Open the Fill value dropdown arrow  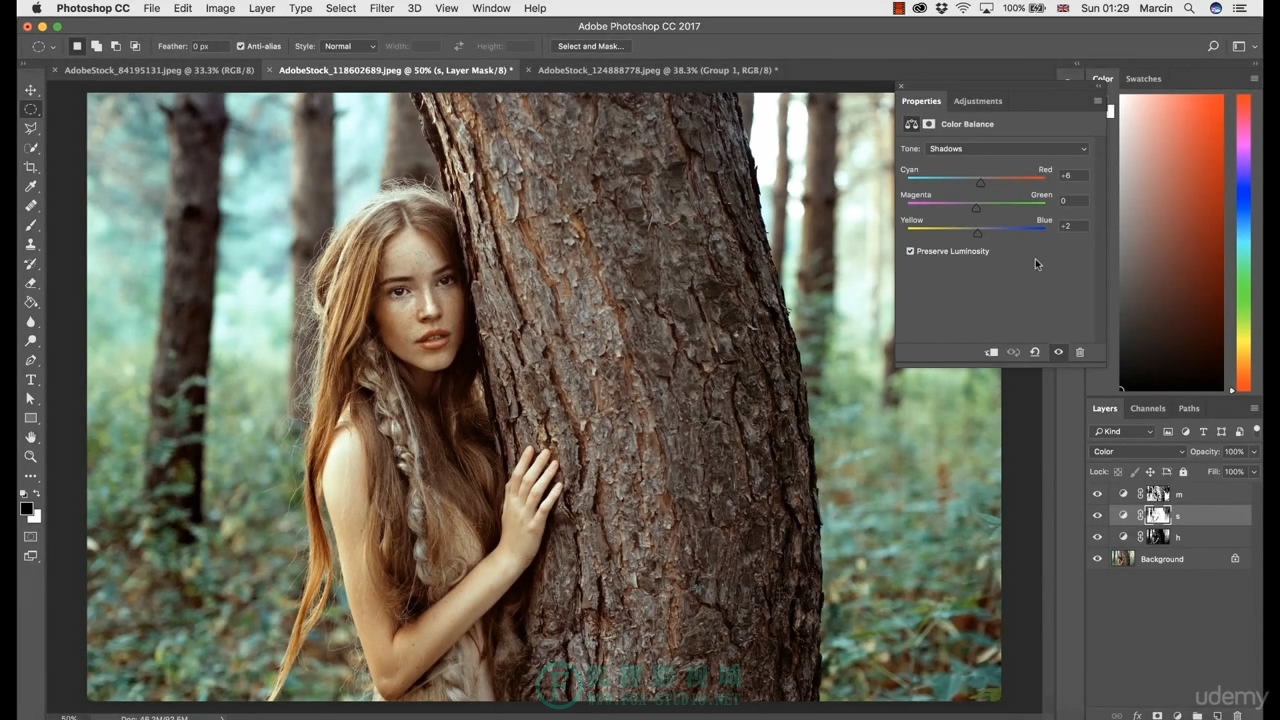pos(1254,472)
